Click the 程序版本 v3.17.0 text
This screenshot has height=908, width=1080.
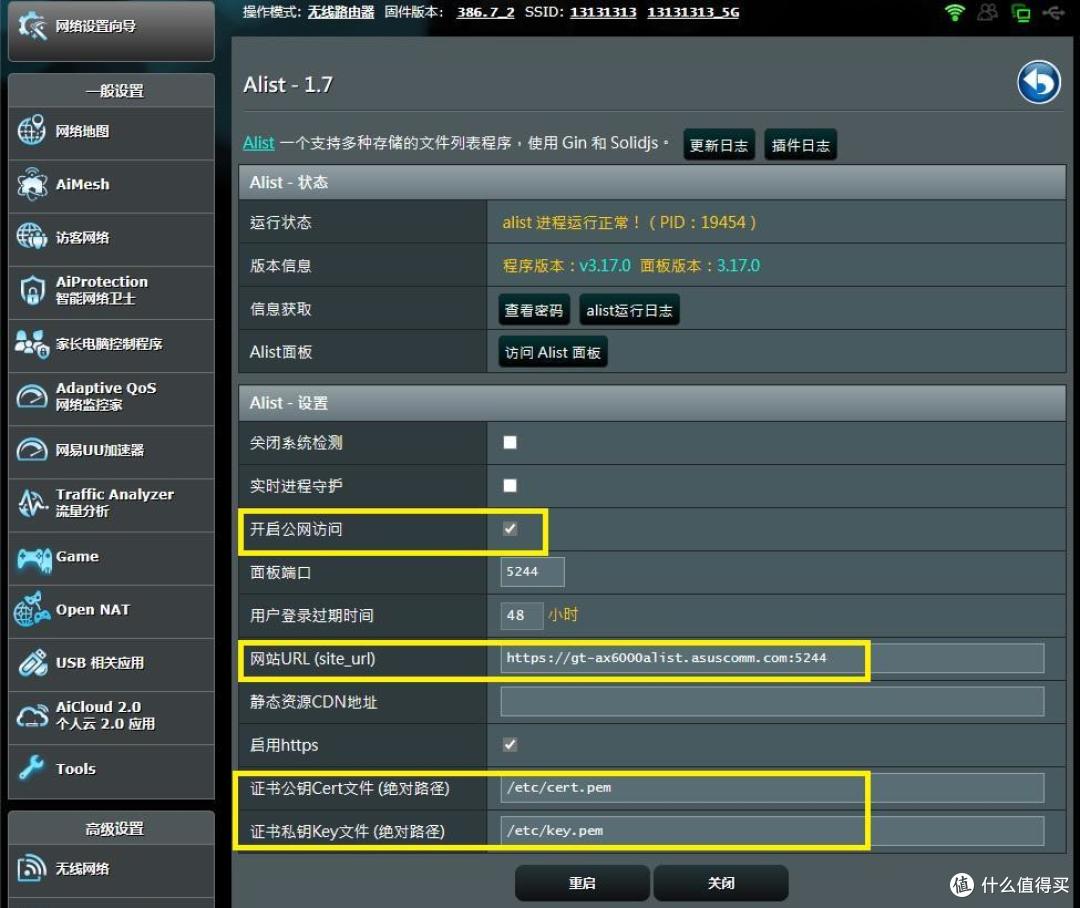(x=567, y=265)
